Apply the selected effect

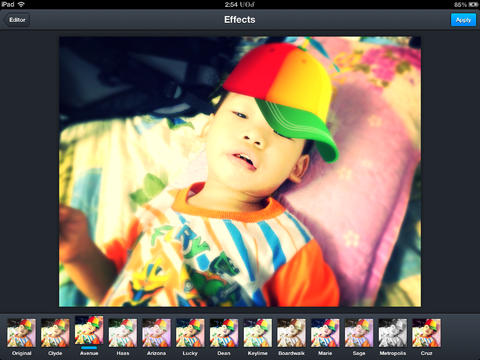(x=463, y=20)
